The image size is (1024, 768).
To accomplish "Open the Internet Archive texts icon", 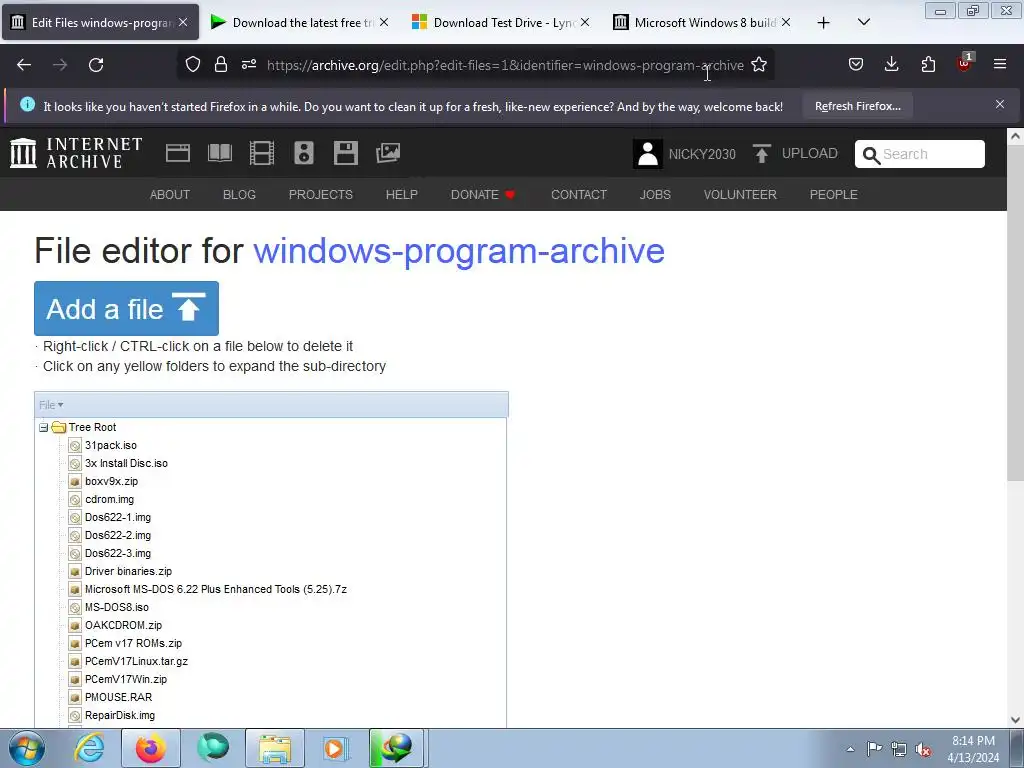I will click(x=219, y=153).
